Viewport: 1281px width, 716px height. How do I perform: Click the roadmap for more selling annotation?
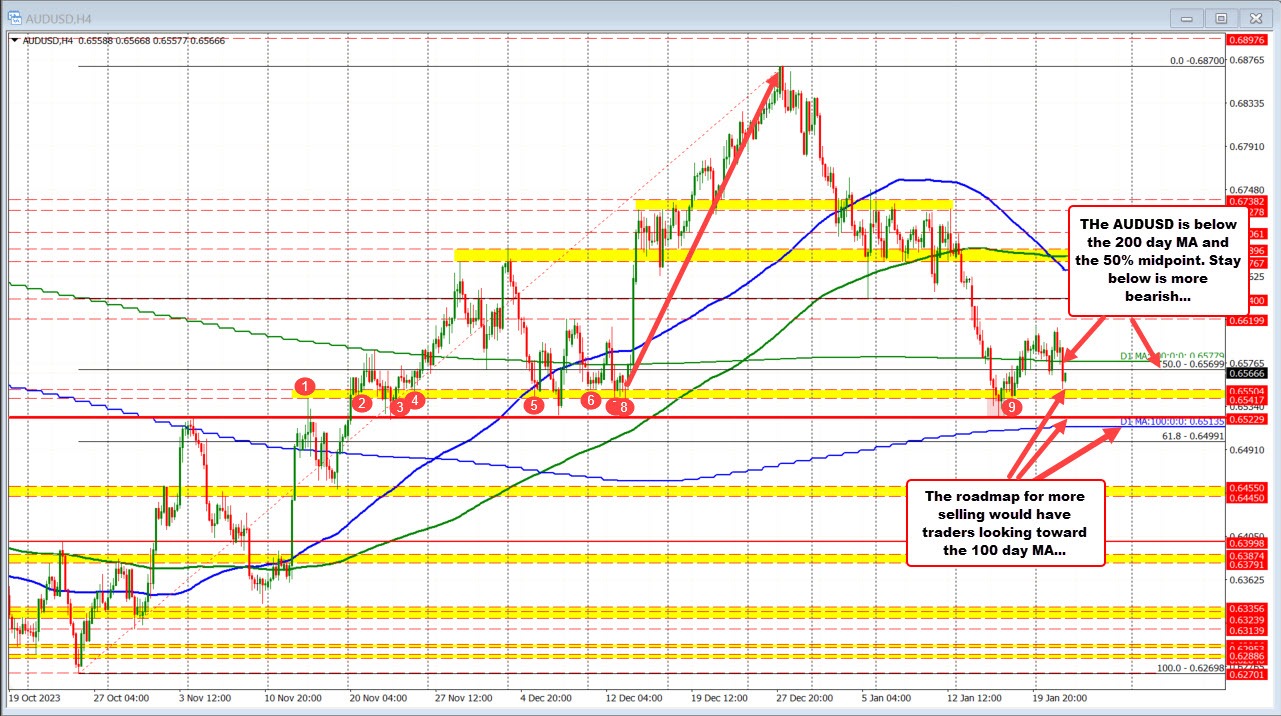[1004, 523]
